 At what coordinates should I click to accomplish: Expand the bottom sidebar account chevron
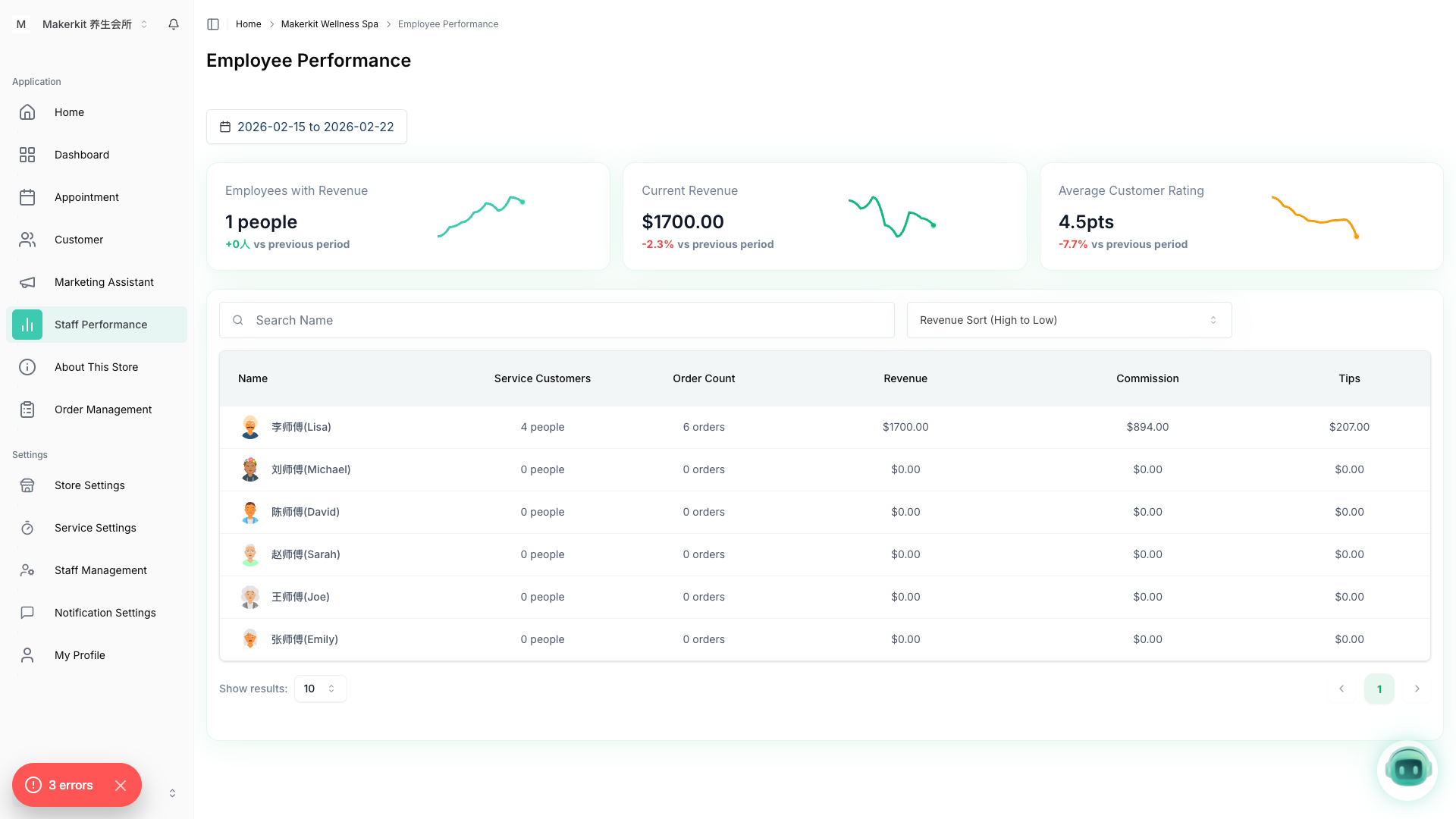click(x=172, y=793)
